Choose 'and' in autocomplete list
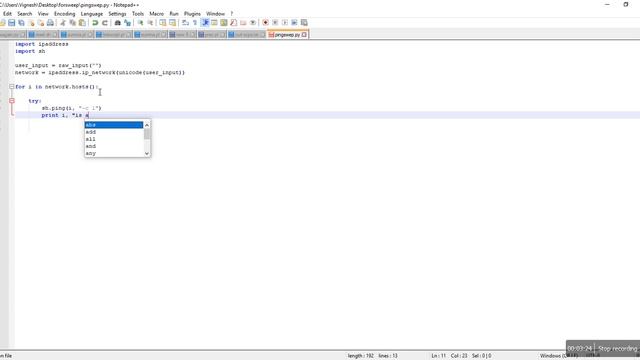The image size is (640, 360). (x=114, y=146)
